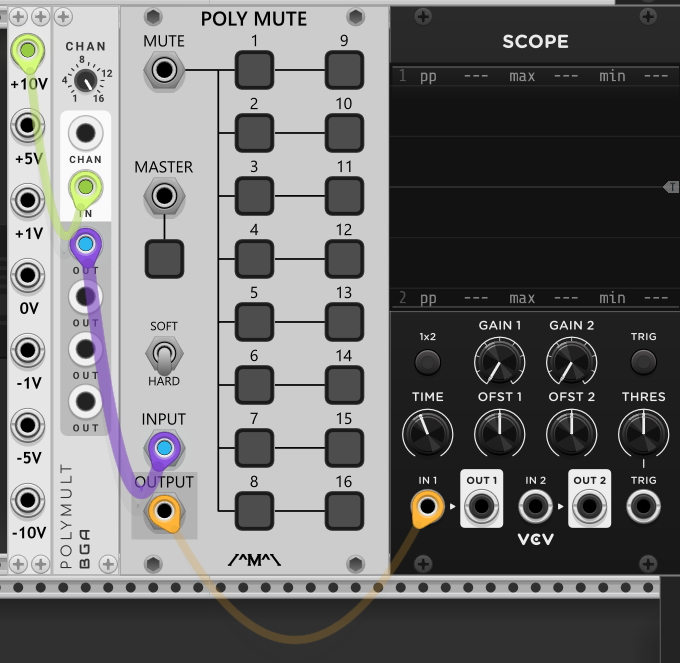
Task: Click the Scope THRES knob
Action: [643, 432]
